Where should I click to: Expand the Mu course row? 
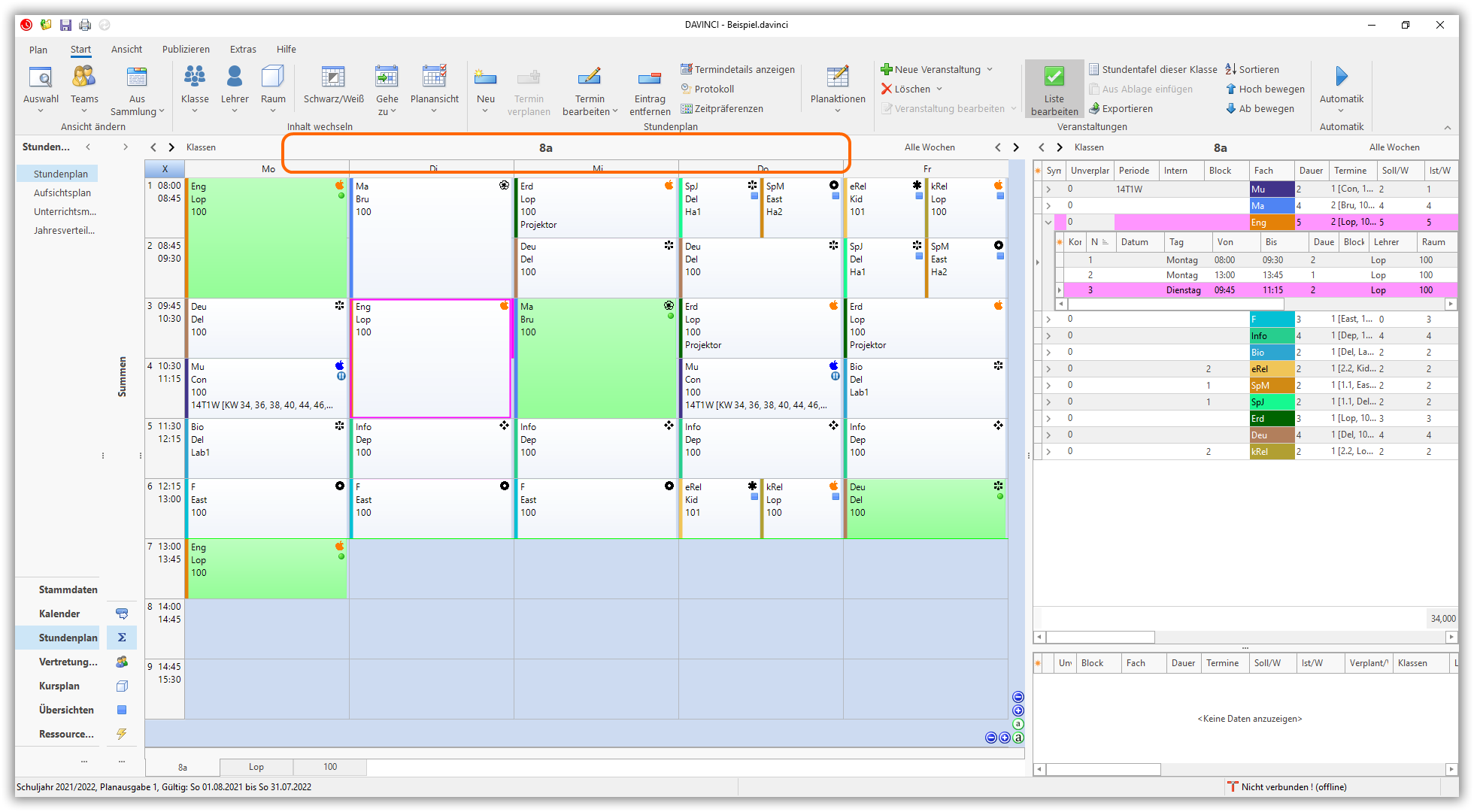[1048, 189]
